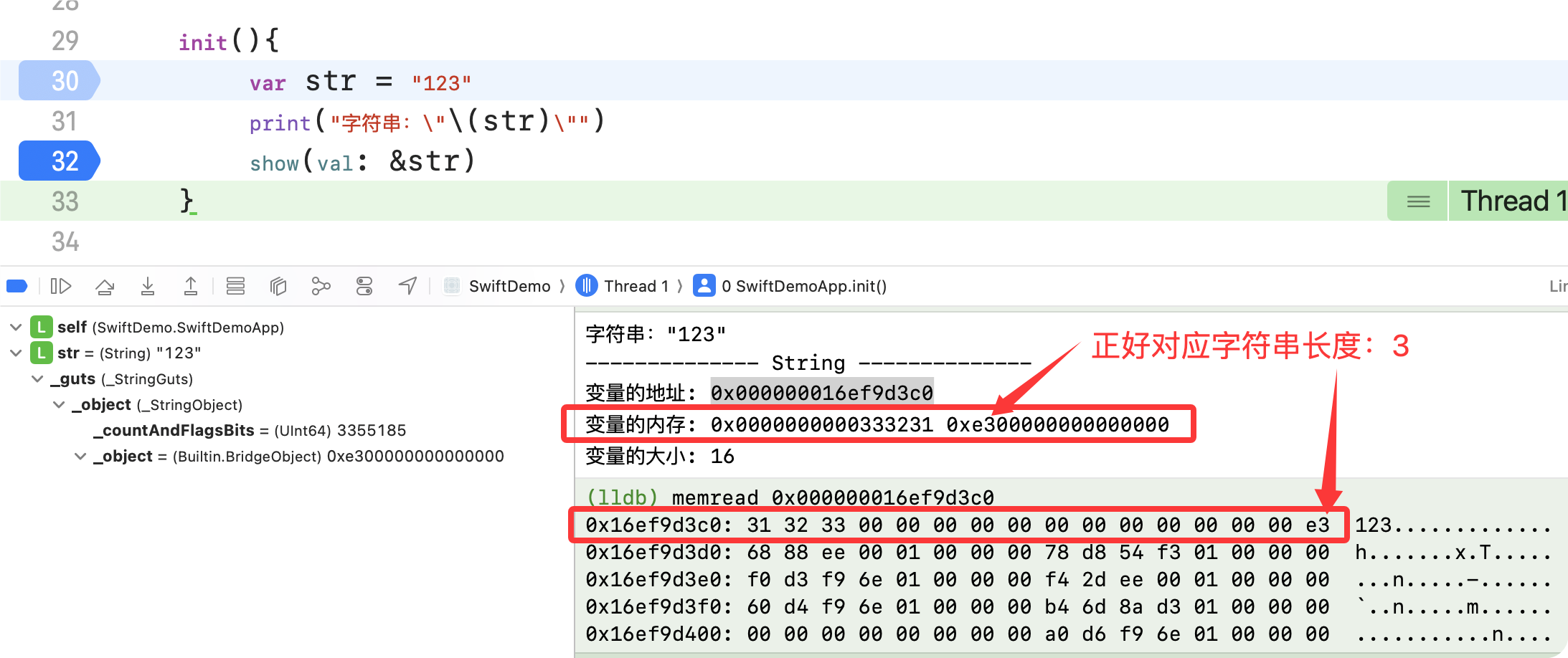Click line number 29 in gutter
1568x658 pixels.
click(x=65, y=40)
